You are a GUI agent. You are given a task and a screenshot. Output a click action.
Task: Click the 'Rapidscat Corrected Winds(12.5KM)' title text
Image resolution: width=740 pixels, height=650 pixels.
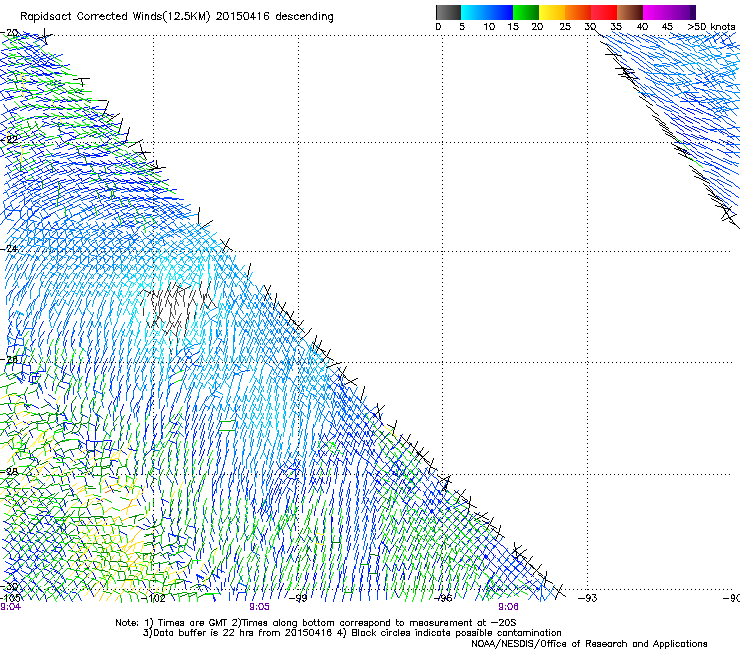click(115, 17)
